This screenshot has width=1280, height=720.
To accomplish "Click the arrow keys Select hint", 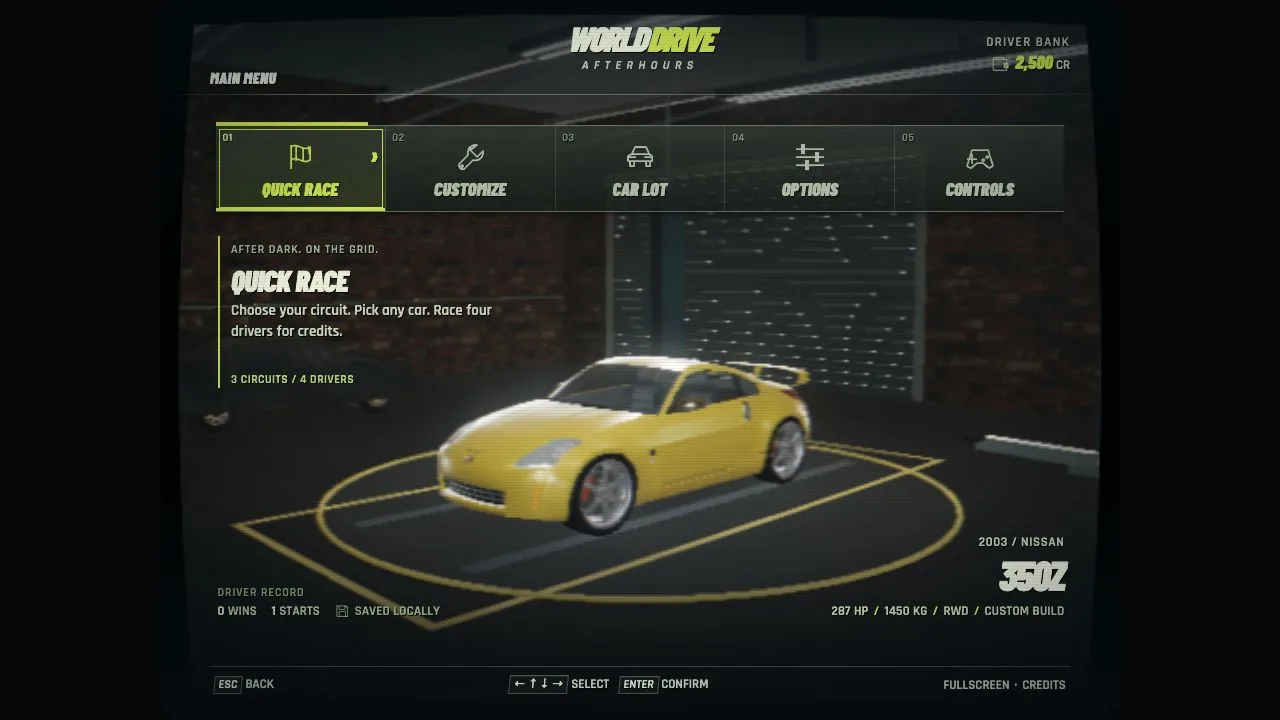I will tap(559, 684).
